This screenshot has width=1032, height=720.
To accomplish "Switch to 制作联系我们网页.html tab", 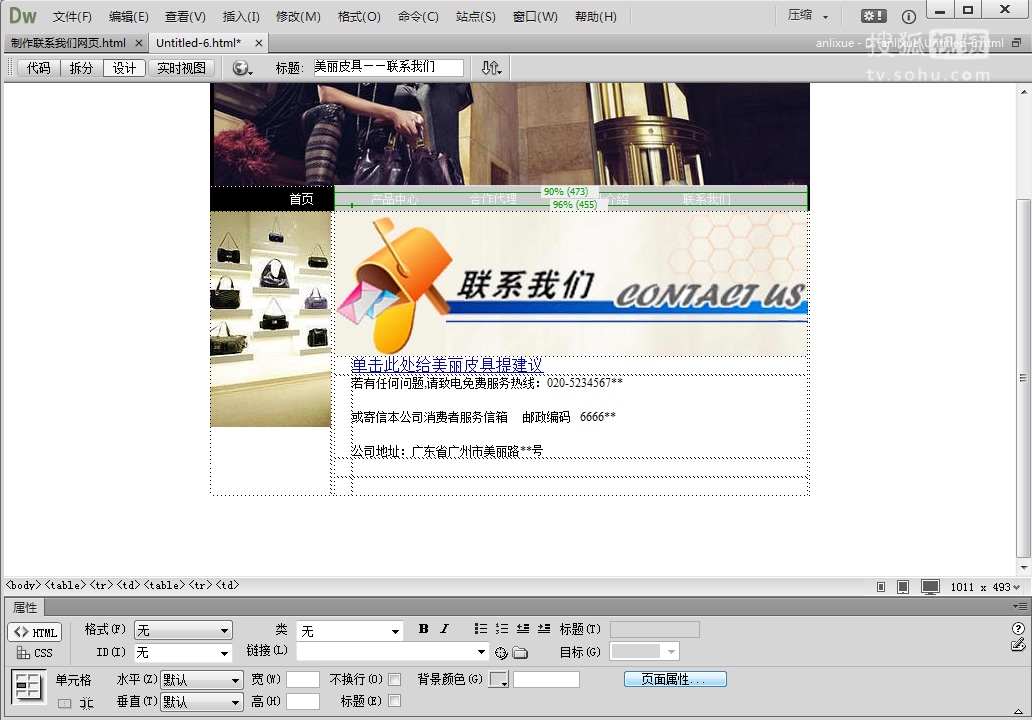I will click(68, 43).
